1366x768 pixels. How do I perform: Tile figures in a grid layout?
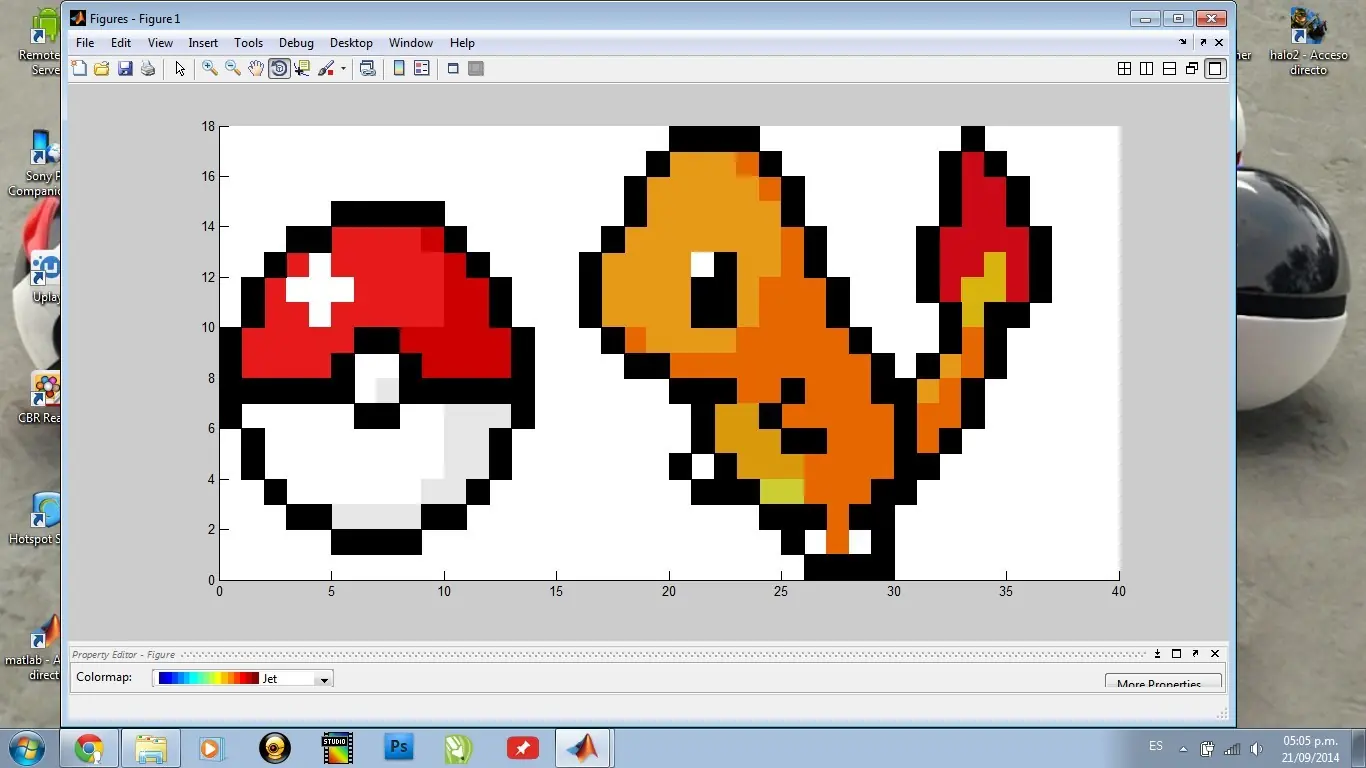tap(1124, 69)
